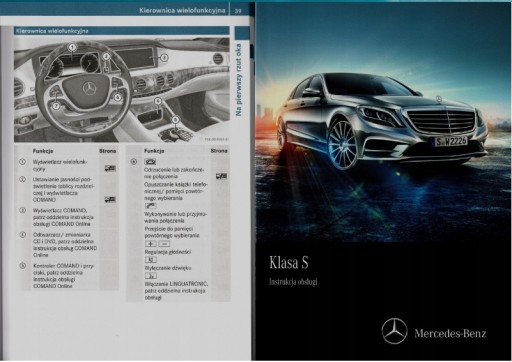This screenshot has width=512, height=362.
Task: Click the 'Odtwarzacz / zmieniarka CD i DVD' row
Action: click(x=65, y=245)
